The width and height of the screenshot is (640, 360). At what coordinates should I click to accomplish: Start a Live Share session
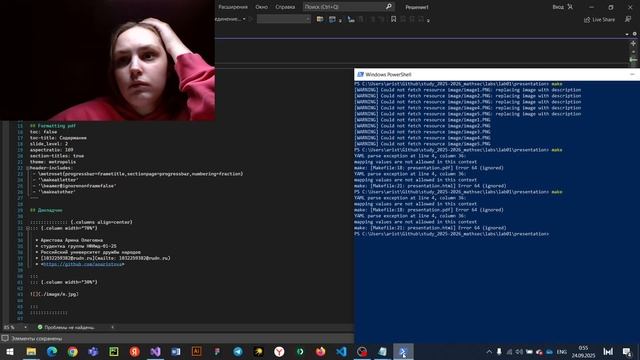point(599,20)
